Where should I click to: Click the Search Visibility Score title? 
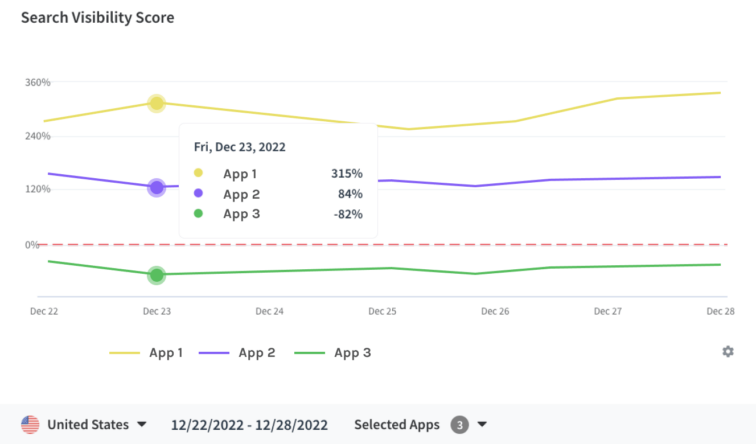click(98, 18)
